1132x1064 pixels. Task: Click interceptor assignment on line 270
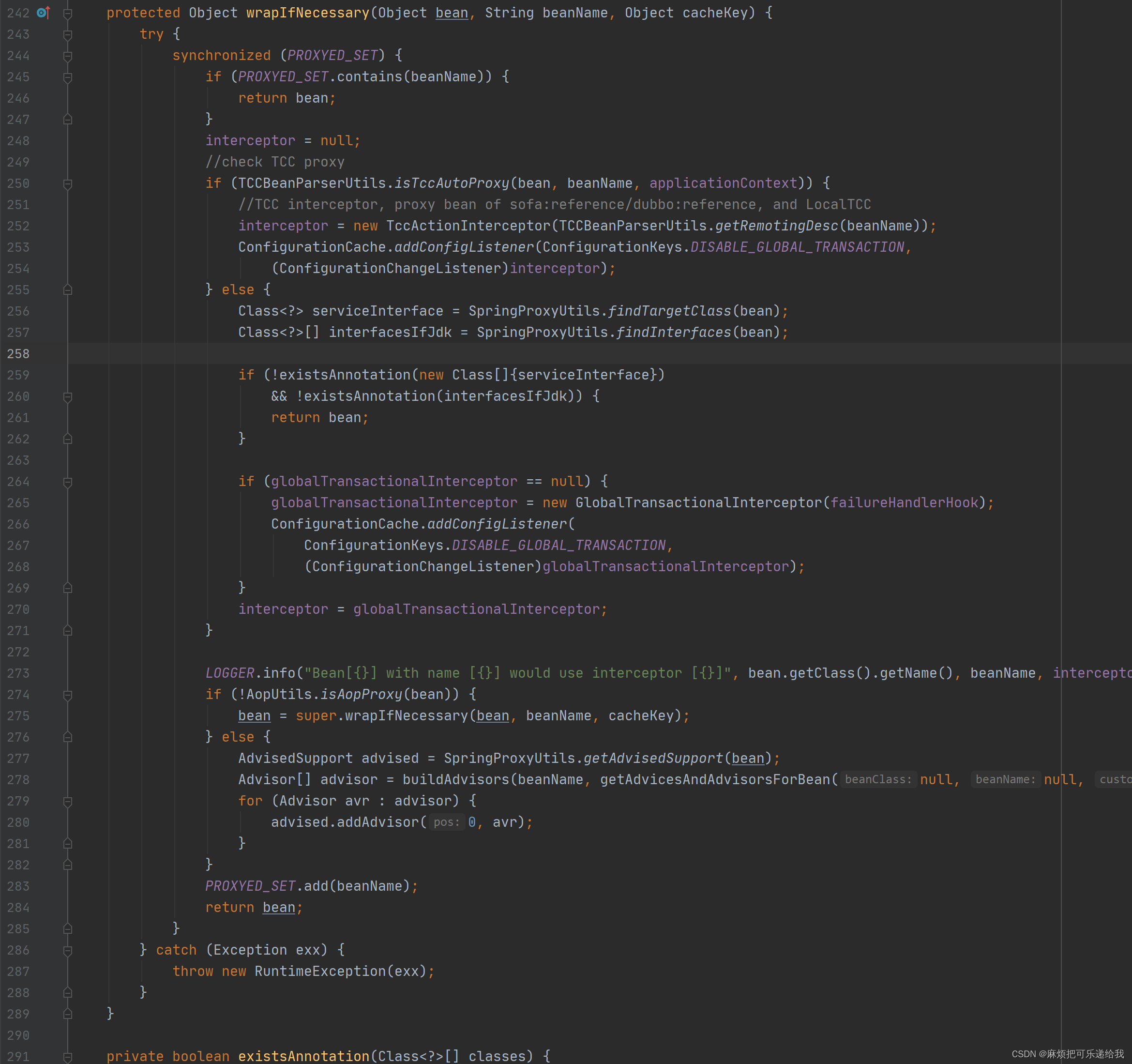pos(423,609)
